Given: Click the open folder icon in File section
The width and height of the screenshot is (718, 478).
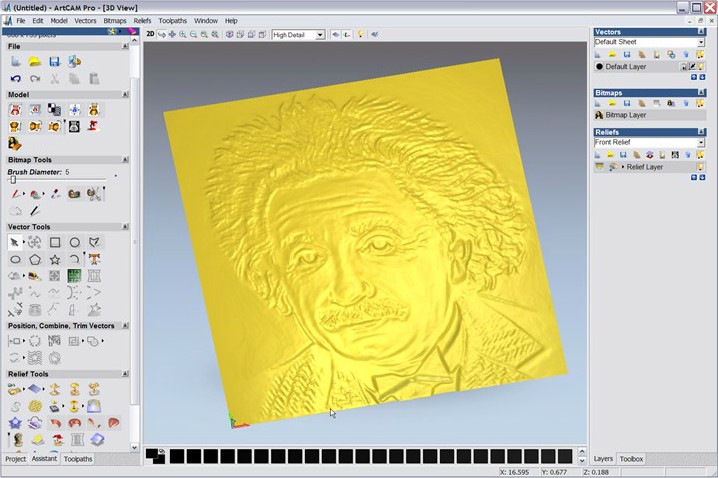Looking at the screenshot, I should tap(34, 61).
